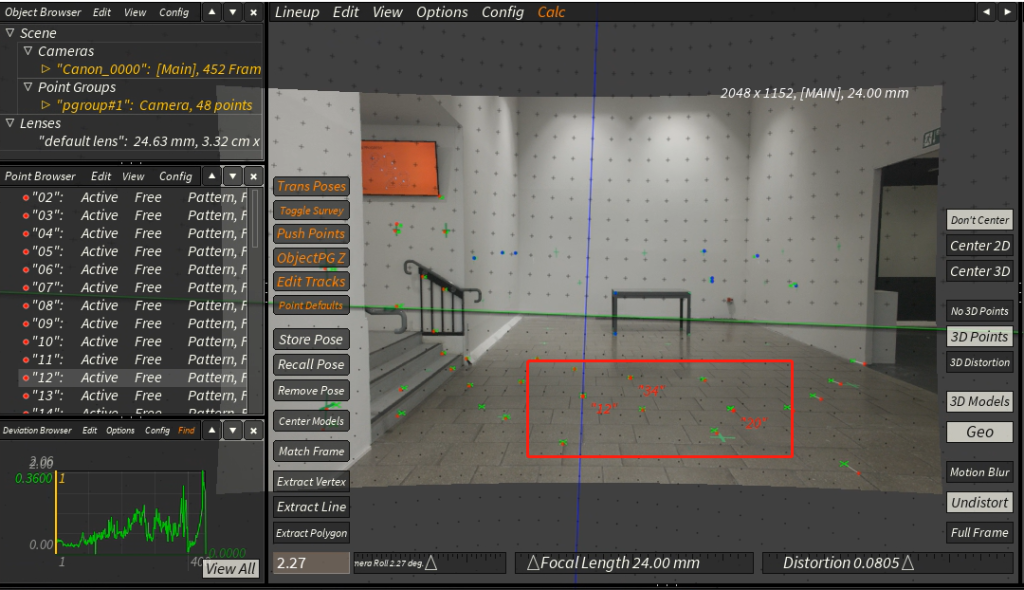The height and width of the screenshot is (590, 1024).
Task: Toggle the 3D Models display
Action: [980, 402]
